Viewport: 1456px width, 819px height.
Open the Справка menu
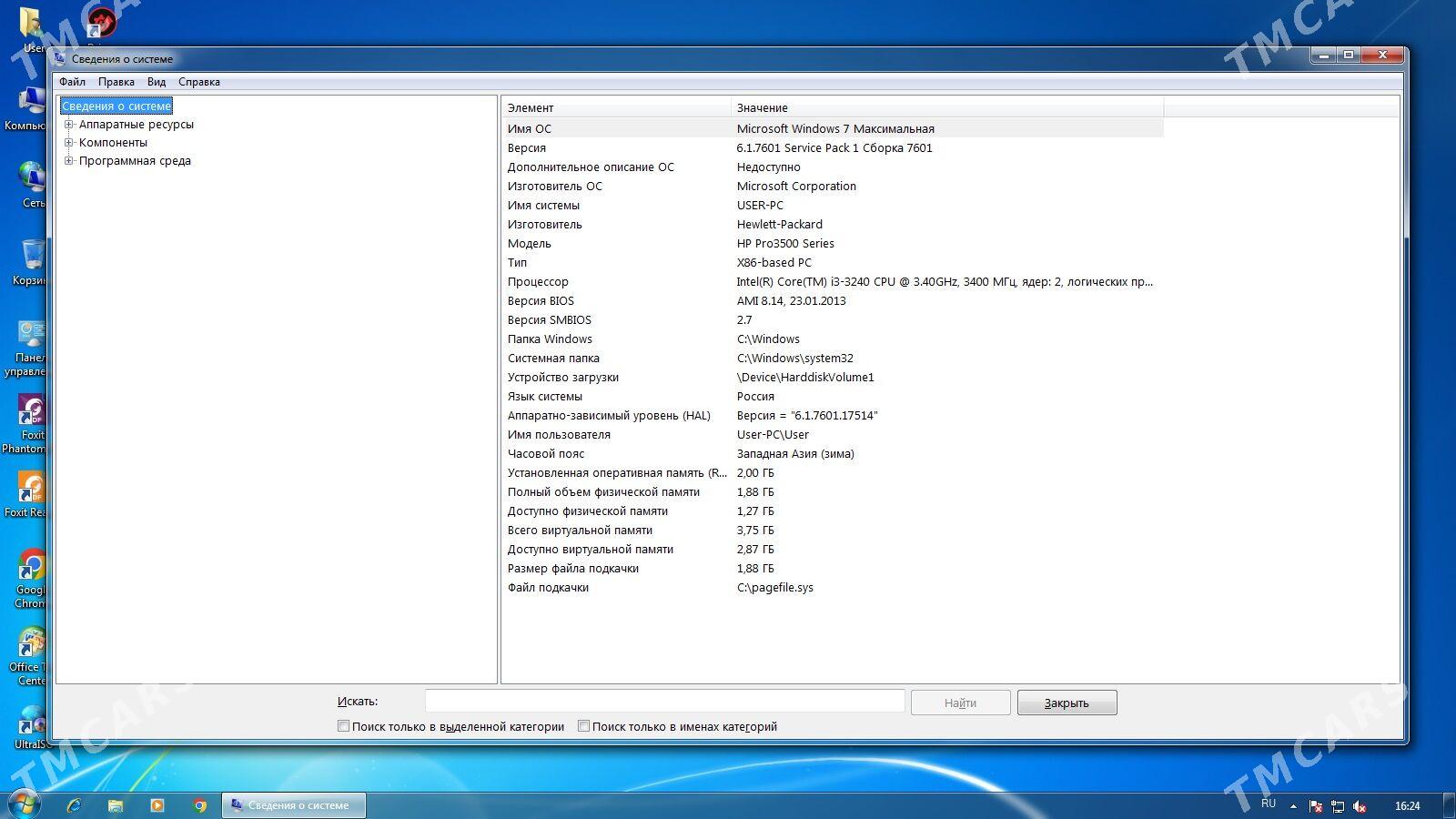click(198, 82)
